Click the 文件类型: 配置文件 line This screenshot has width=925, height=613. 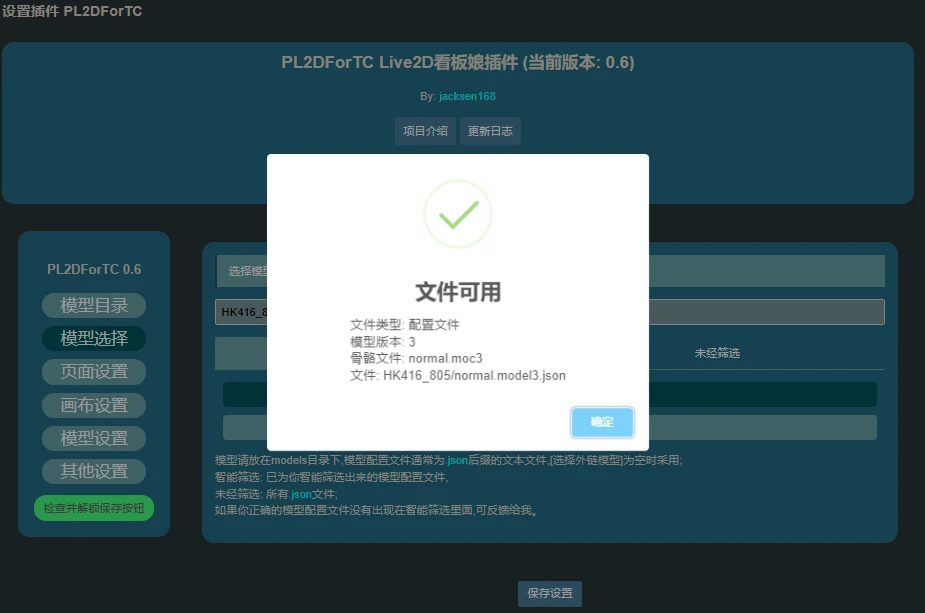[x=405, y=324]
